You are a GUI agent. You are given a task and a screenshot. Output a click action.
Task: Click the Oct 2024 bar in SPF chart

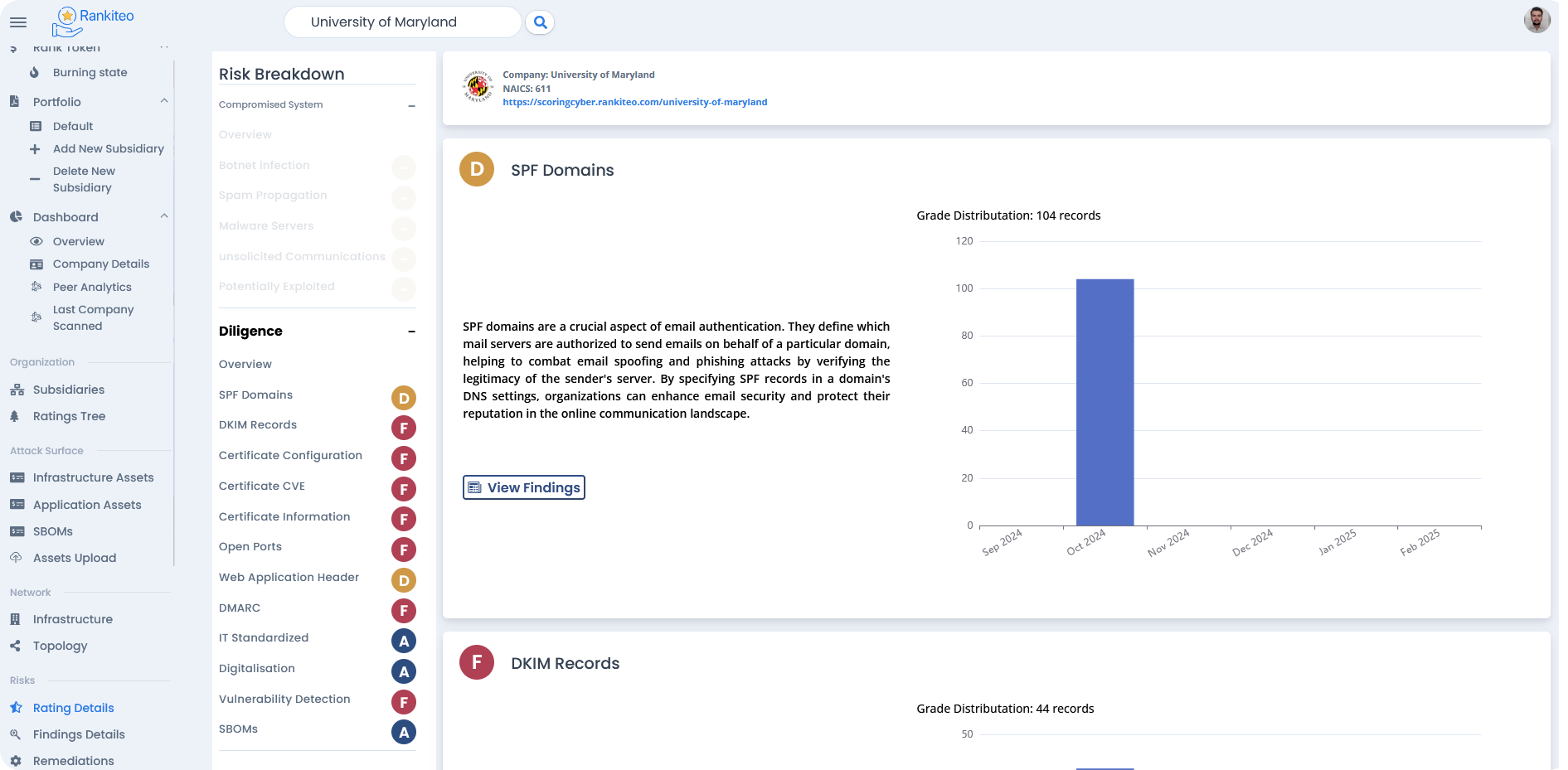[1104, 402]
